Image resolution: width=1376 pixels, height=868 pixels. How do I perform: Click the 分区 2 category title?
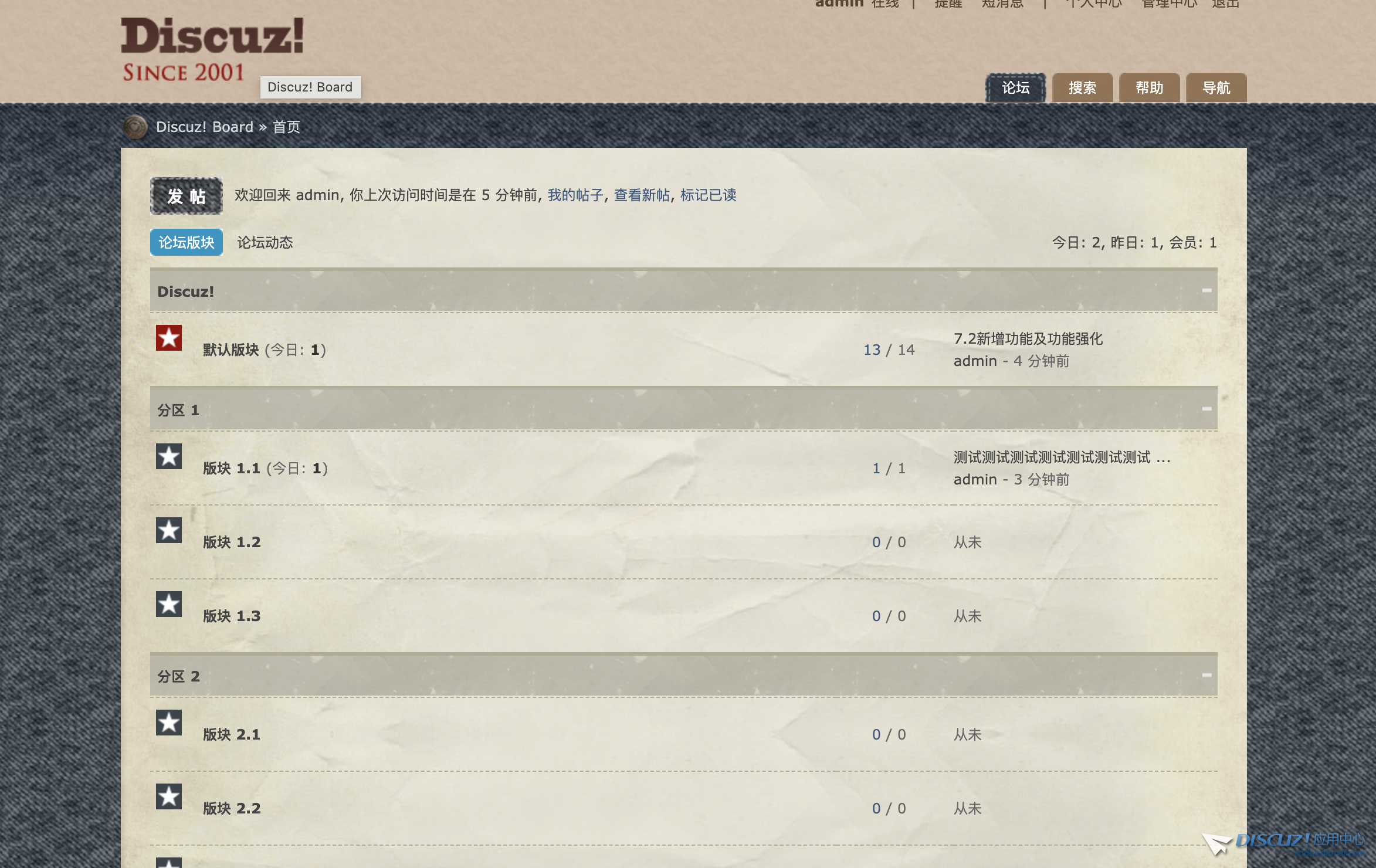[178, 676]
